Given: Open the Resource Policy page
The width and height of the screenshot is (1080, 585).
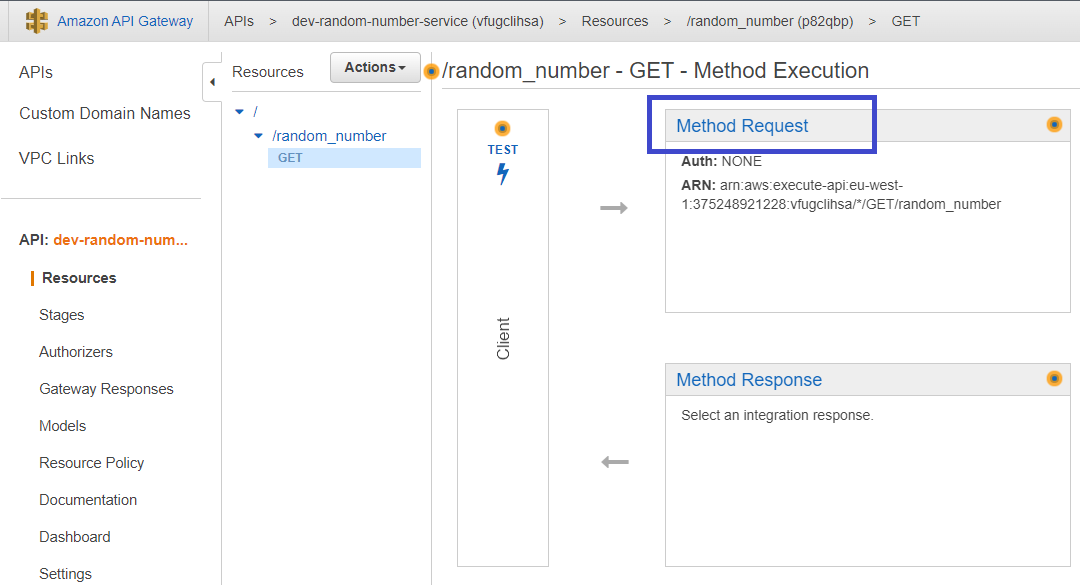Looking at the screenshot, I should coord(92,463).
